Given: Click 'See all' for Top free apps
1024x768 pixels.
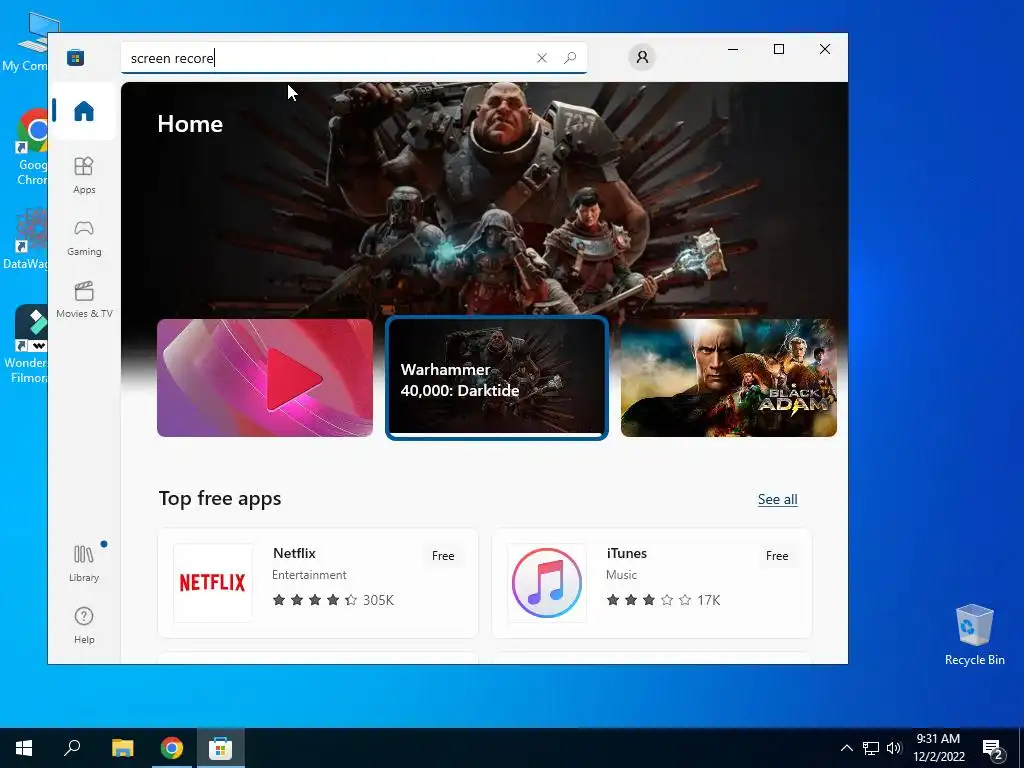Looking at the screenshot, I should (x=777, y=500).
